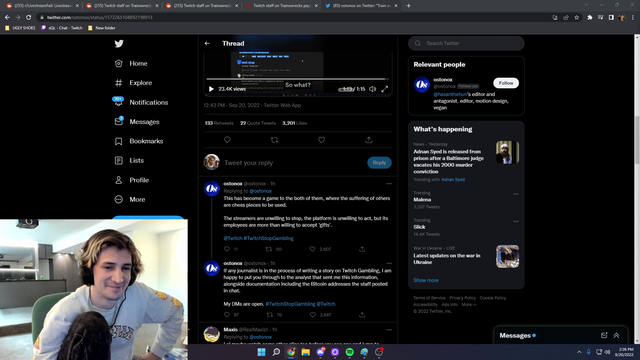Open the war in Ukraine updates
The width and height of the screenshot is (640, 360).
point(466,256)
